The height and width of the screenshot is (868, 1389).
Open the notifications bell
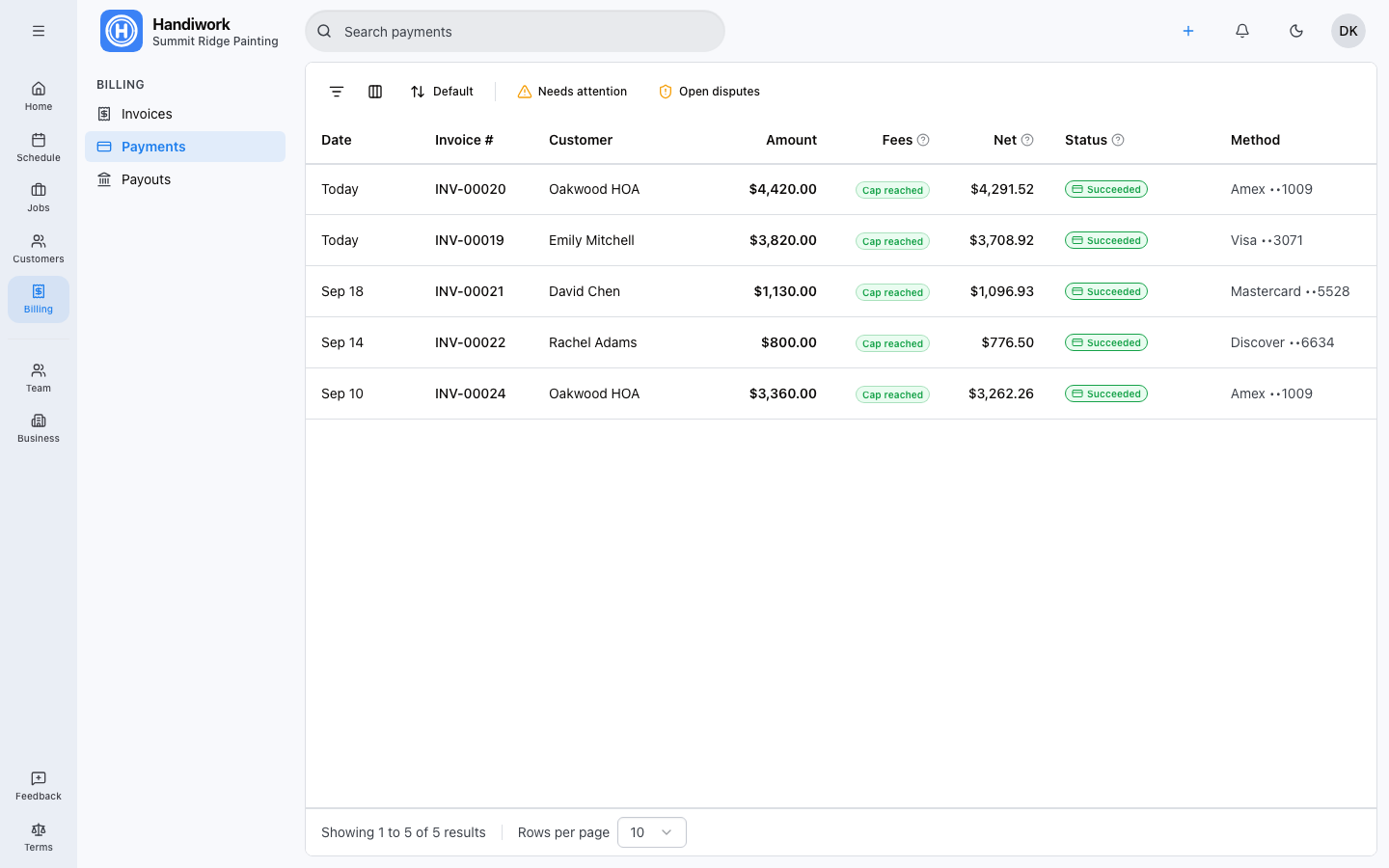(x=1242, y=31)
